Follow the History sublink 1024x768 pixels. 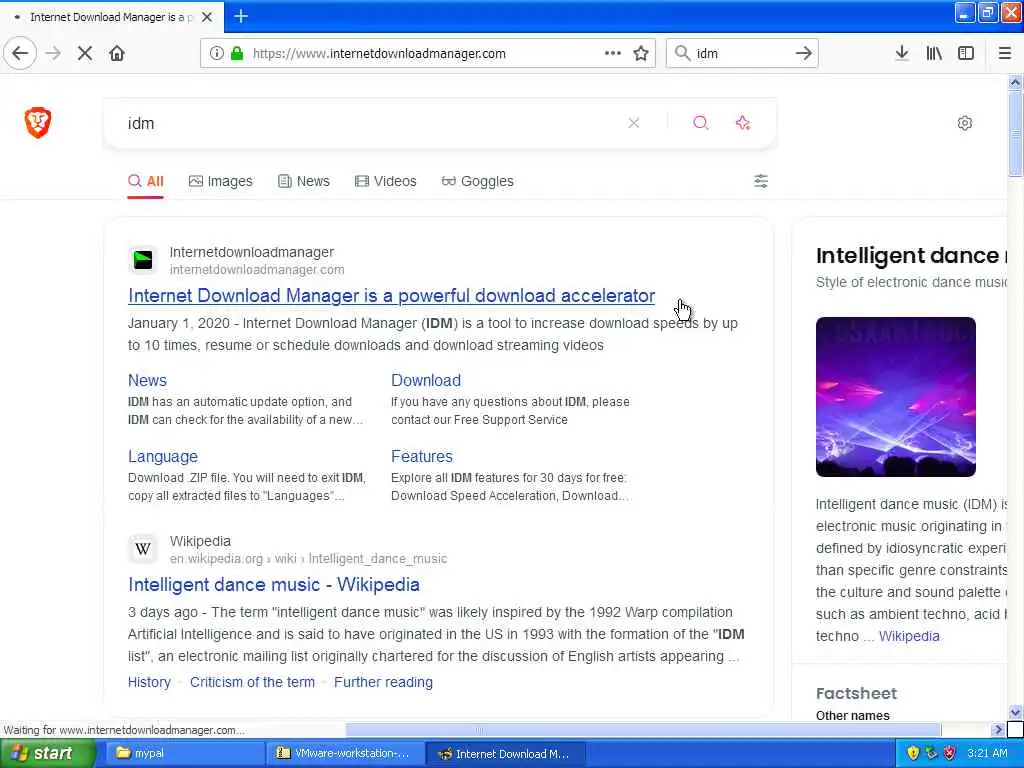coord(149,682)
